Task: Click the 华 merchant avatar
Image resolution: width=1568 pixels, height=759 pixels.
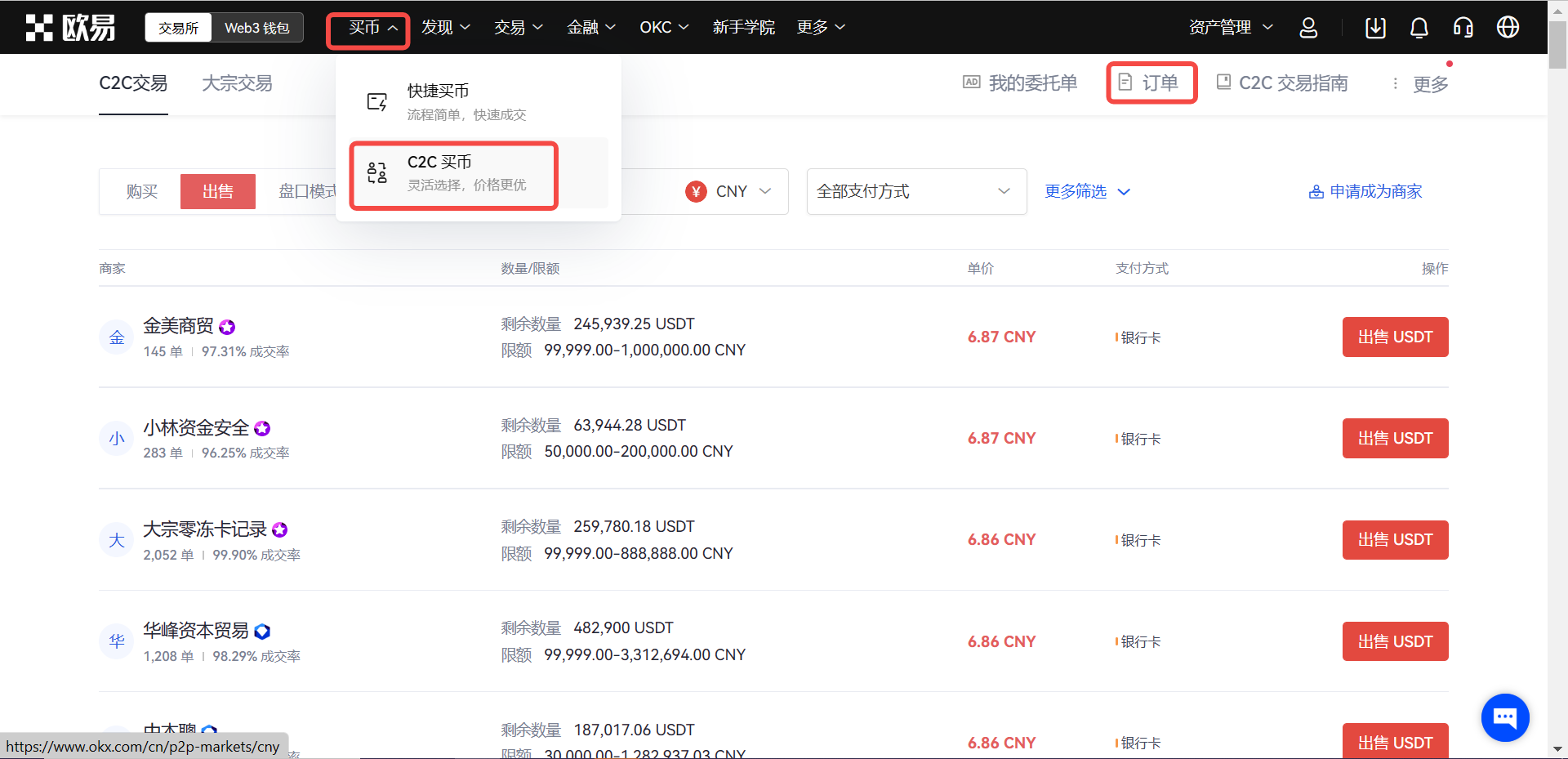Action: click(x=117, y=641)
